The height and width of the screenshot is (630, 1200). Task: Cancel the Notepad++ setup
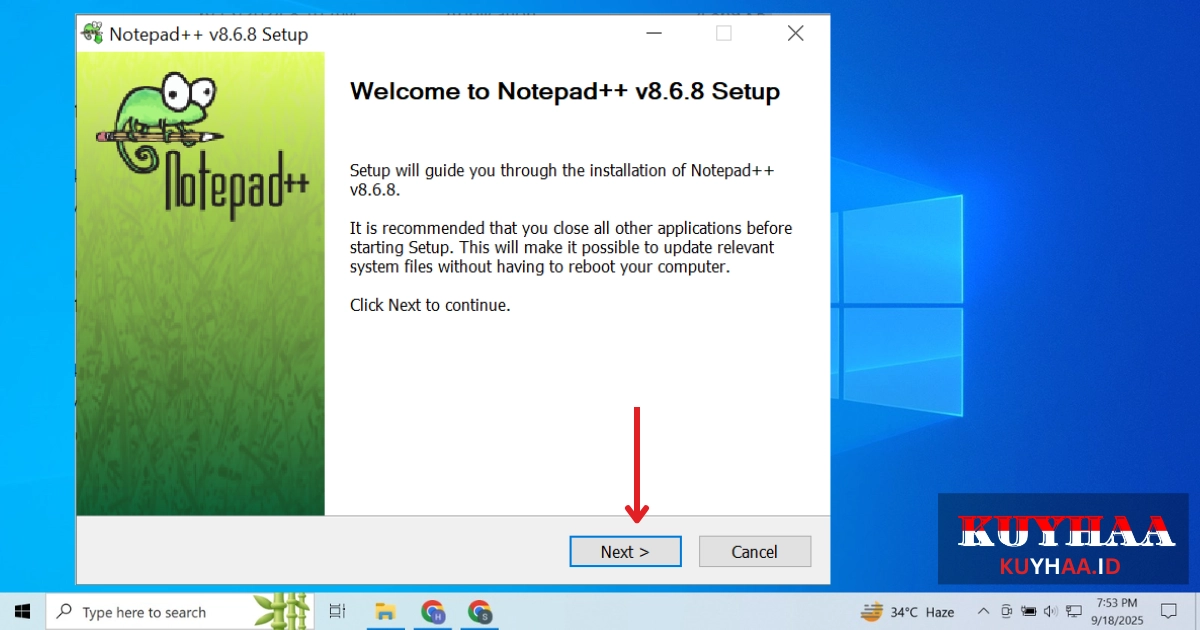pos(755,552)
